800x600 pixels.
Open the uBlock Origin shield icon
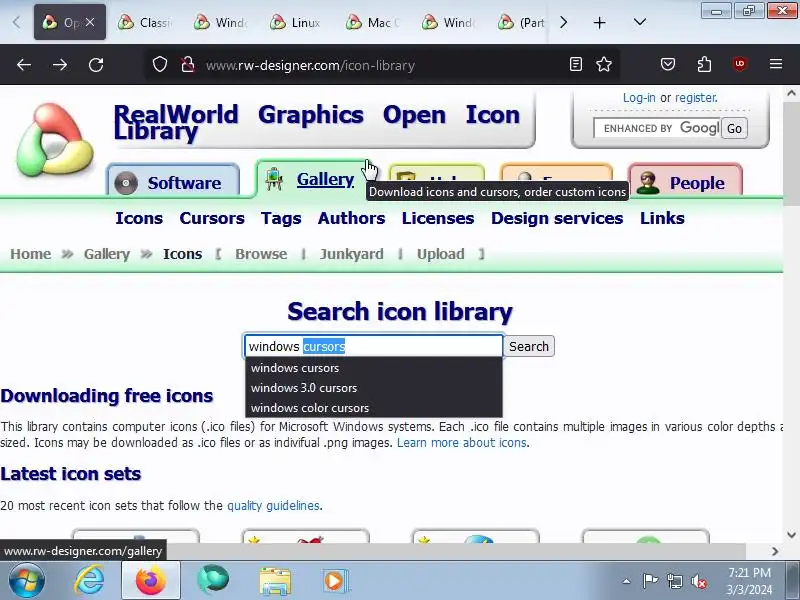click(x=740, y=64)
